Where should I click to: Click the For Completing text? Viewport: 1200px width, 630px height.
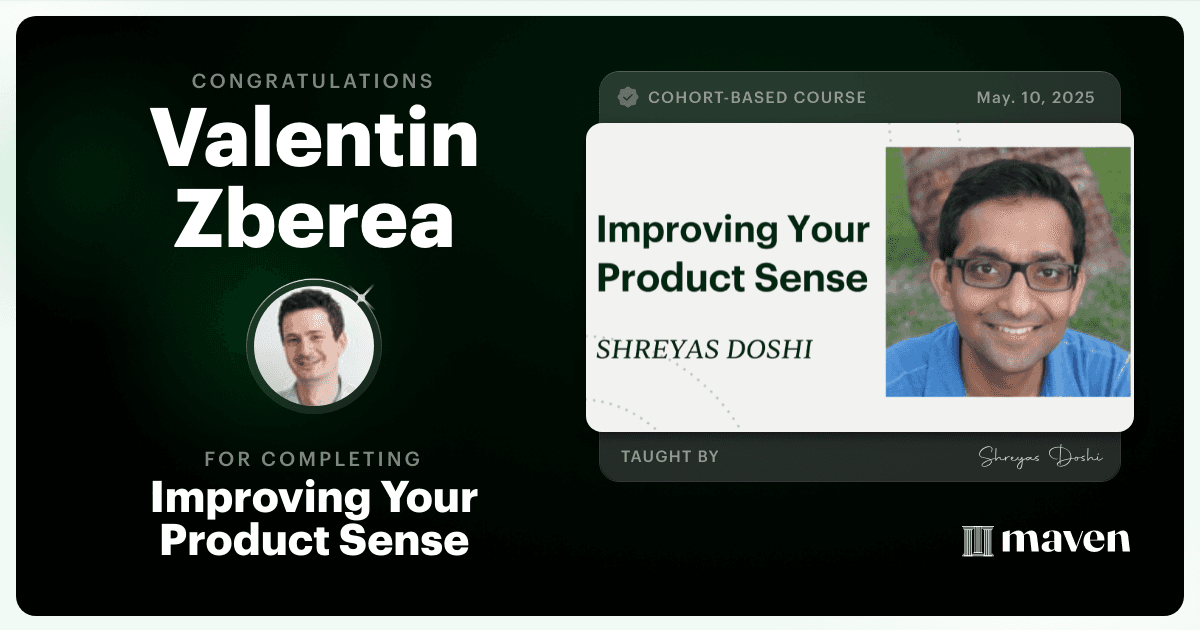click(x=313, y=459)
